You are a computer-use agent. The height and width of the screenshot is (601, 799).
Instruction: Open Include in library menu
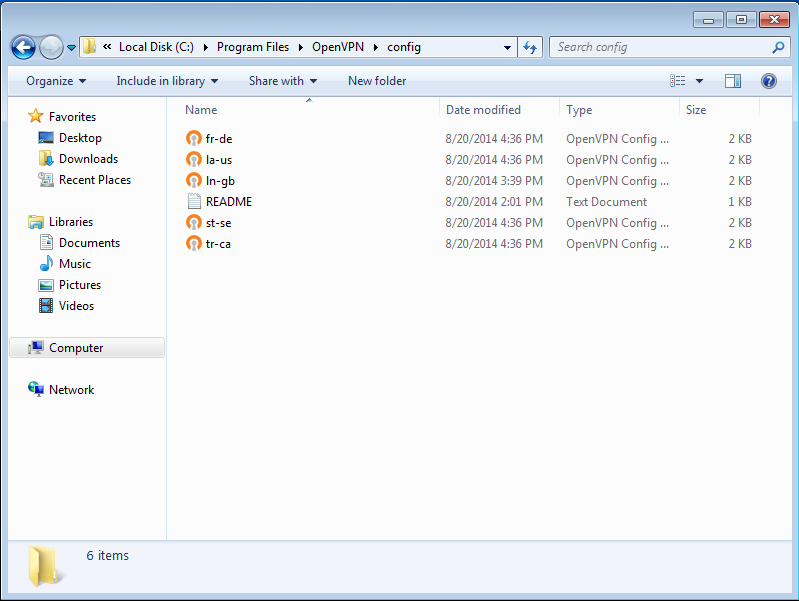pos(167,81)
